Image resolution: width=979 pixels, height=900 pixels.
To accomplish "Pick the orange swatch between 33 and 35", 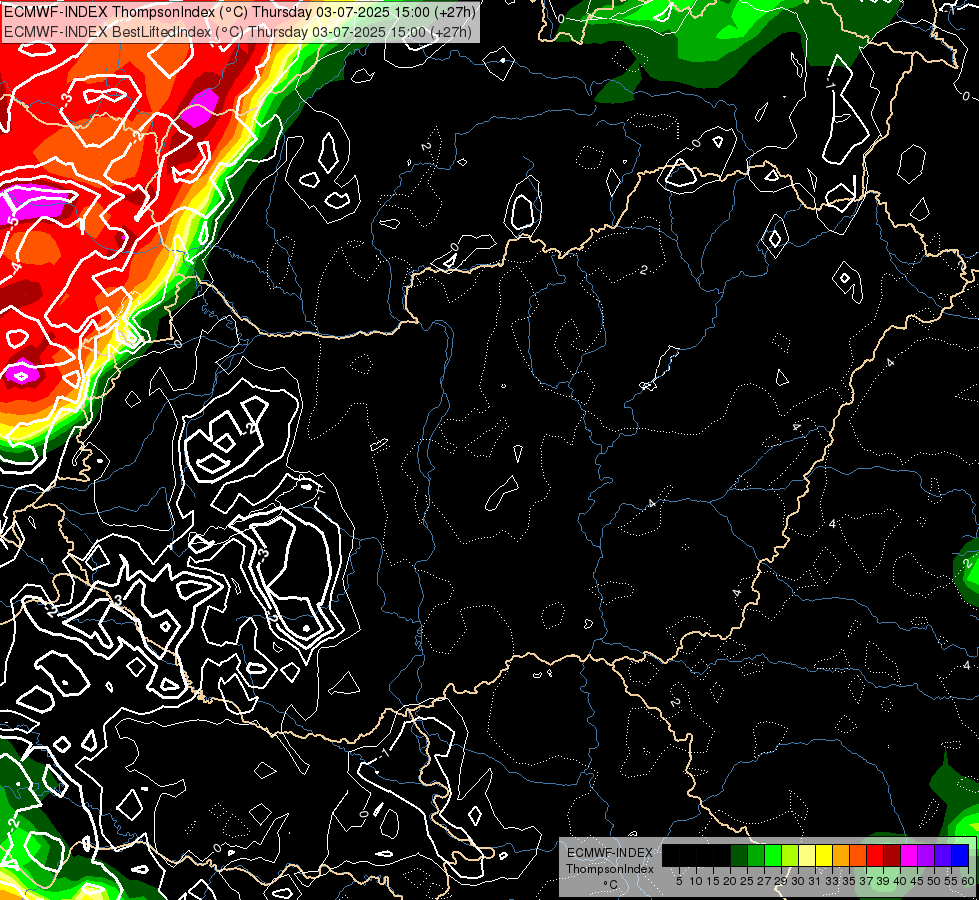I will tap(841, 856).
